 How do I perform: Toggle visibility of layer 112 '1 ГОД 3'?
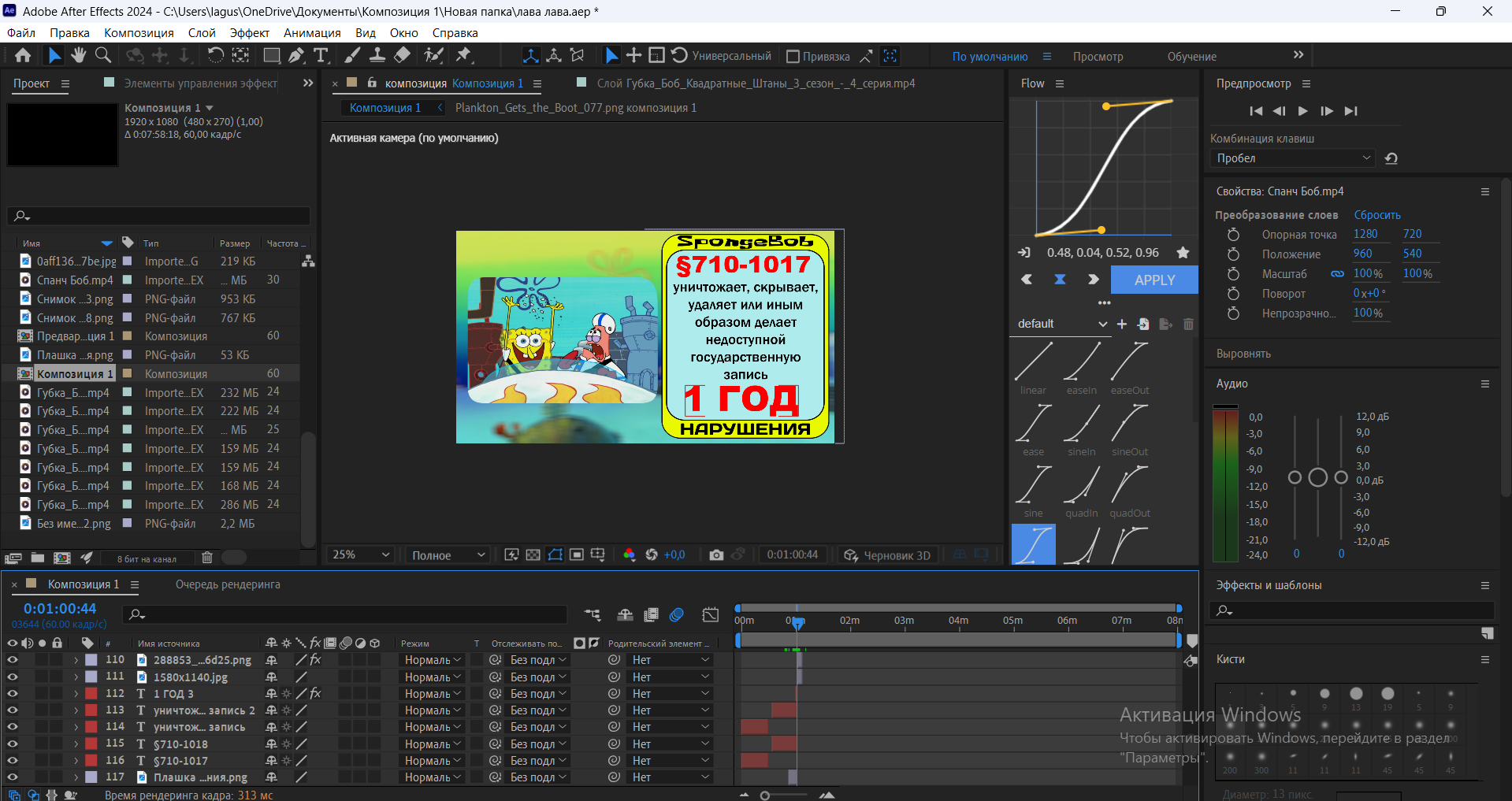pos(13,694)
